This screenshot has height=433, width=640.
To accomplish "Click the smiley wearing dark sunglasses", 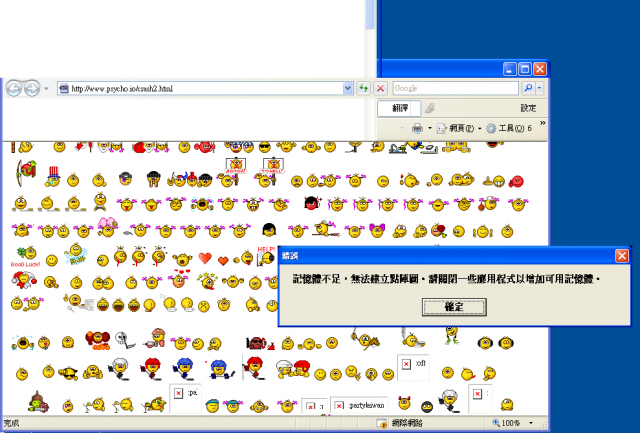I will click(x=264, y=147).
